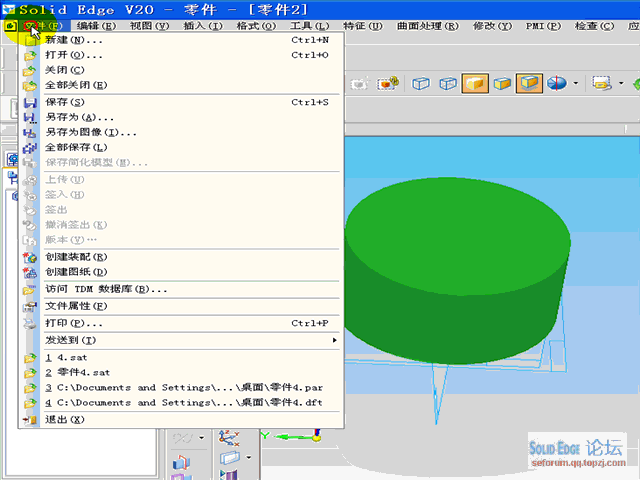
Task: Click the blue sphere section-view icon
Action: [x=557, y=84]
